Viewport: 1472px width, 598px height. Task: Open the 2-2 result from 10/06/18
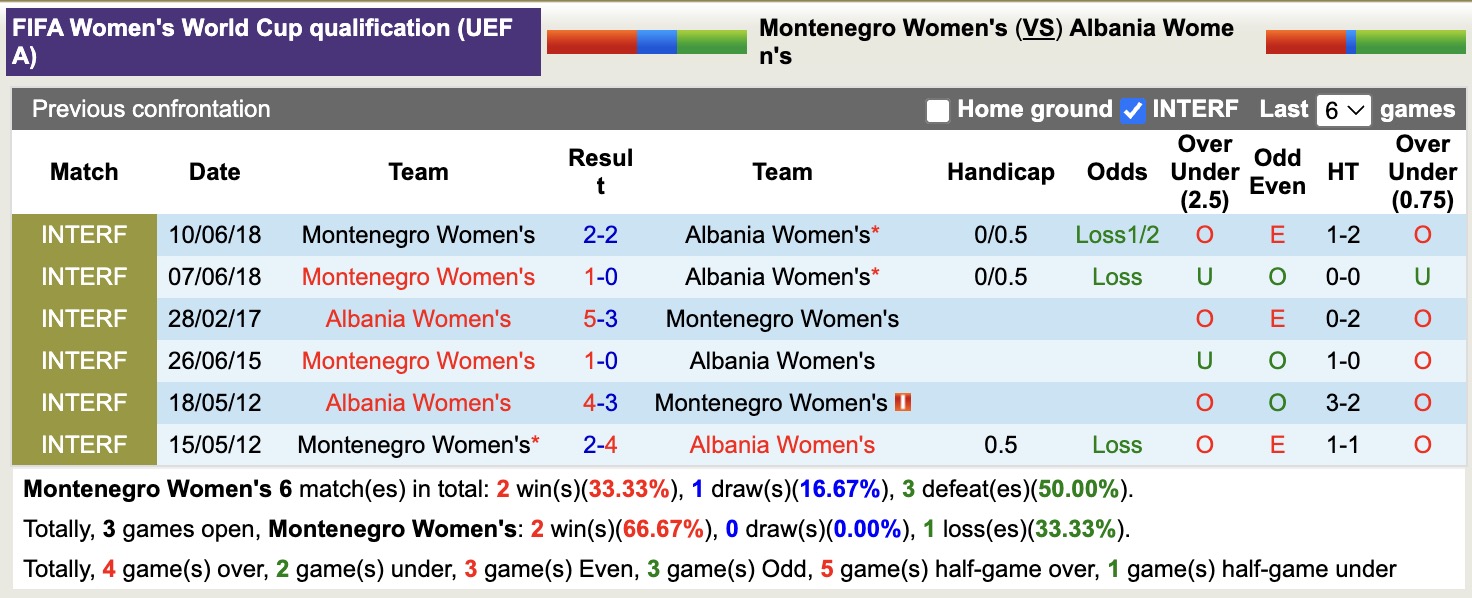(x=600, y=235)
